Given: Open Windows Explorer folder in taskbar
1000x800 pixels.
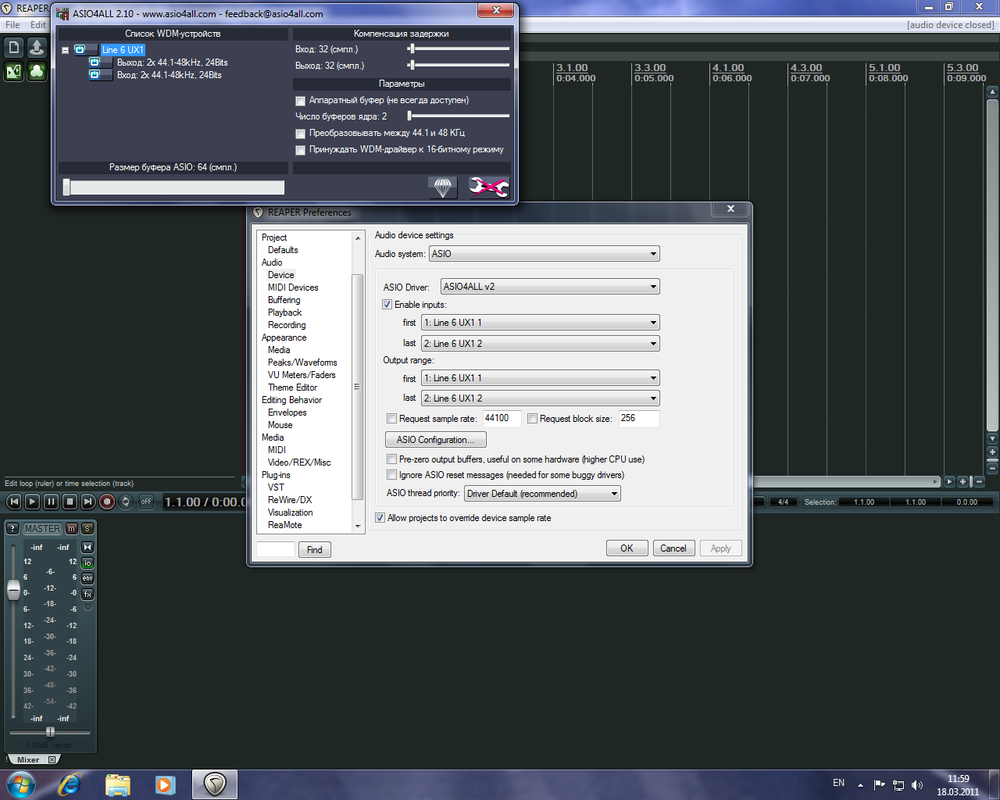Looking at the screenshot, I should pos(117,784).
